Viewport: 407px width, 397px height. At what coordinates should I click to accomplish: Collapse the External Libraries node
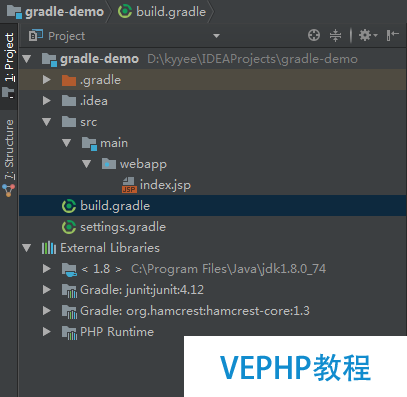pyautogui.click(x=27, y=248)
